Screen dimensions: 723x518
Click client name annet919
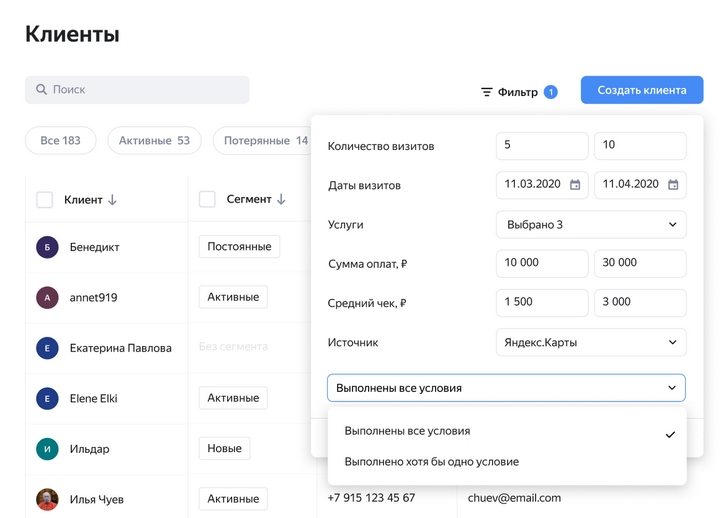pyautogui.click(x=94, y=298)
